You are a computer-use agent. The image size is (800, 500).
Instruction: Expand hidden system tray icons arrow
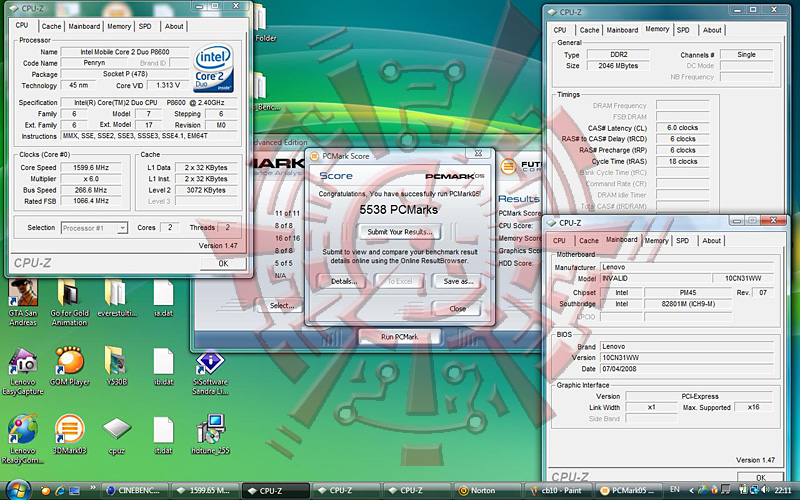691,490
